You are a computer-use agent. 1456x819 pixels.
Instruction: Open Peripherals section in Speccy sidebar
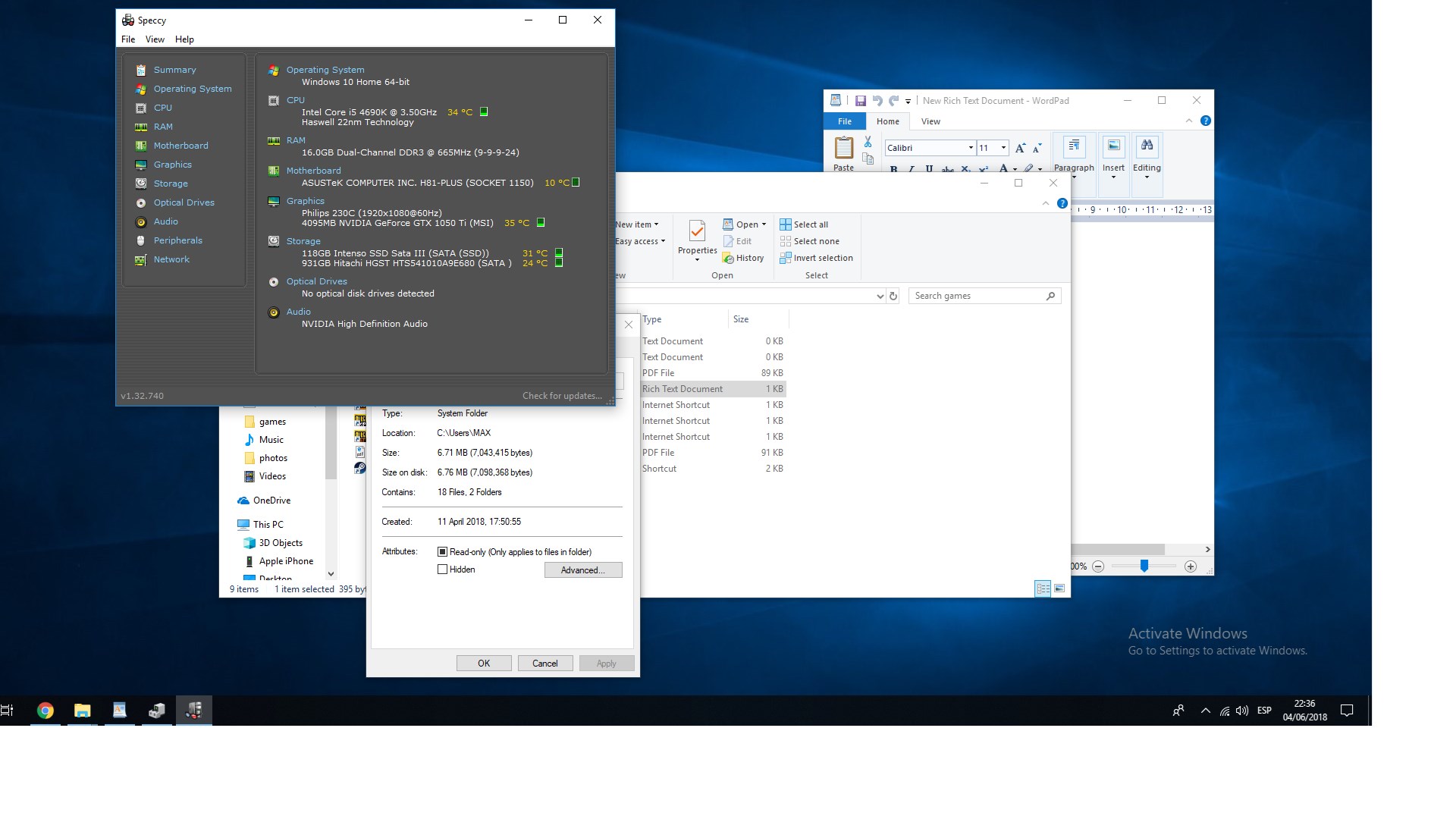pyautogui.click(x=177, y=240)
